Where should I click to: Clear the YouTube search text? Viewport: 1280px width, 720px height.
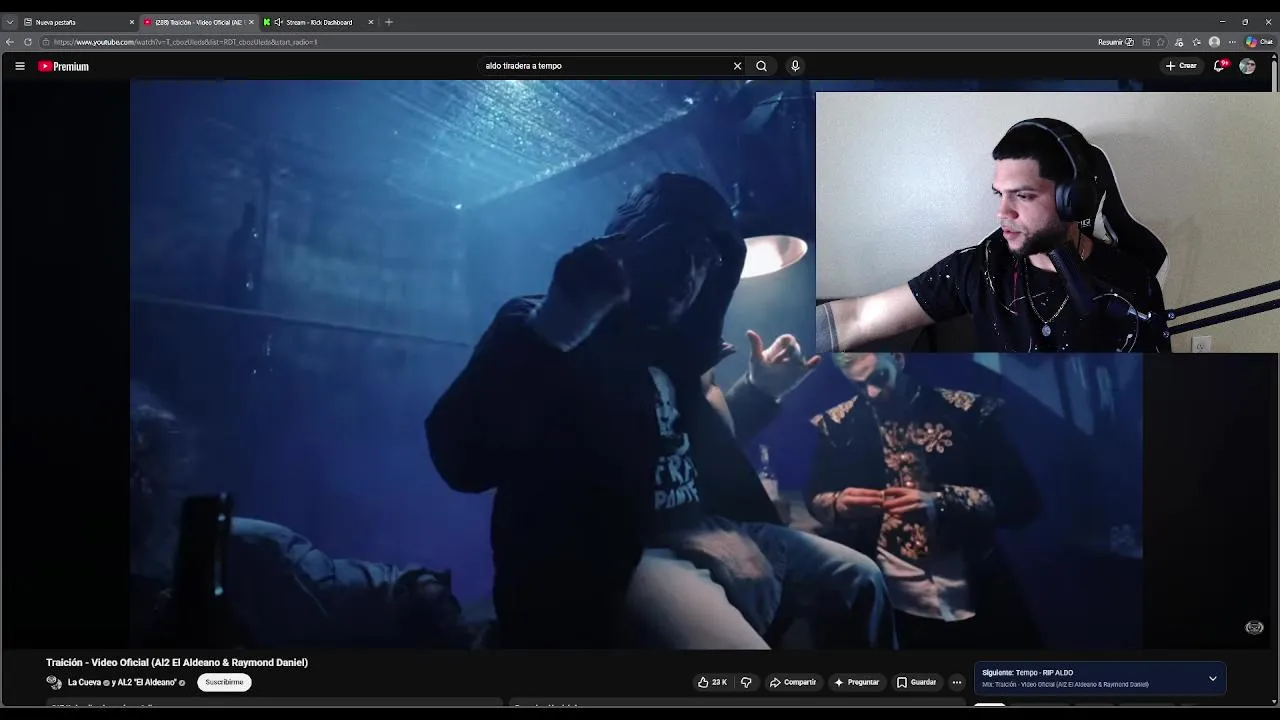(737, 66)
